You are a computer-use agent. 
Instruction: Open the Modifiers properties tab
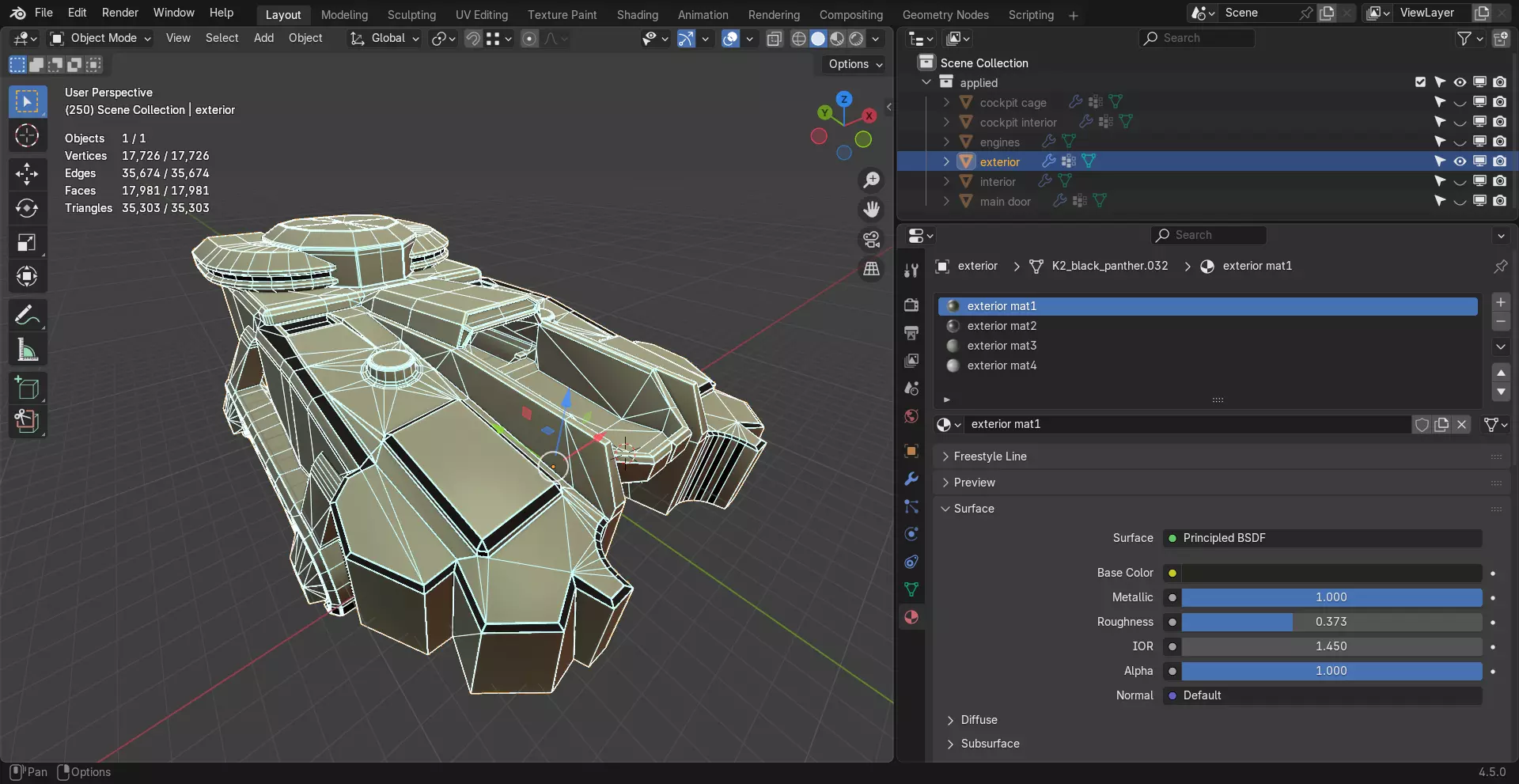(911, 479)
